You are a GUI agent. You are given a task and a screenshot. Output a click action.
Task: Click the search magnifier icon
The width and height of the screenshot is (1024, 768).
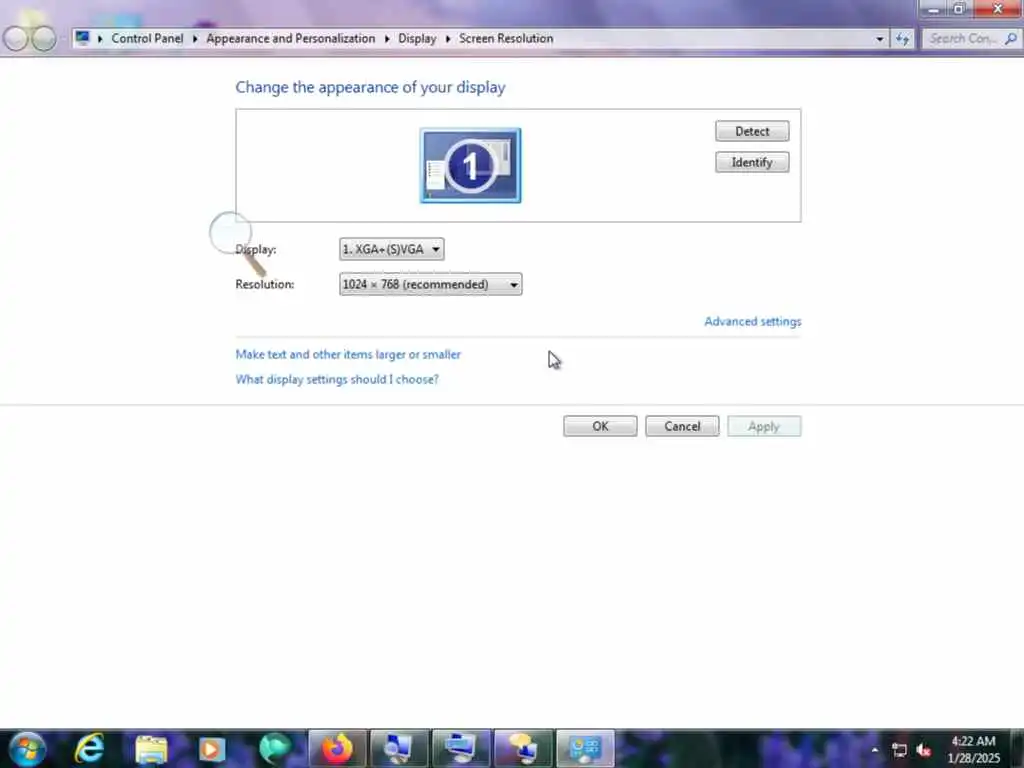1011,39
